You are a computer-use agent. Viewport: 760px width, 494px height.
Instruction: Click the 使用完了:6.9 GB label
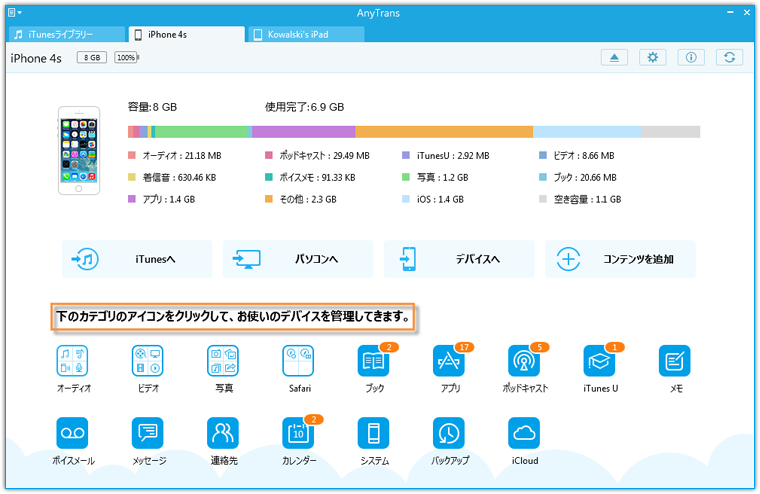click(x=304, y=107)
